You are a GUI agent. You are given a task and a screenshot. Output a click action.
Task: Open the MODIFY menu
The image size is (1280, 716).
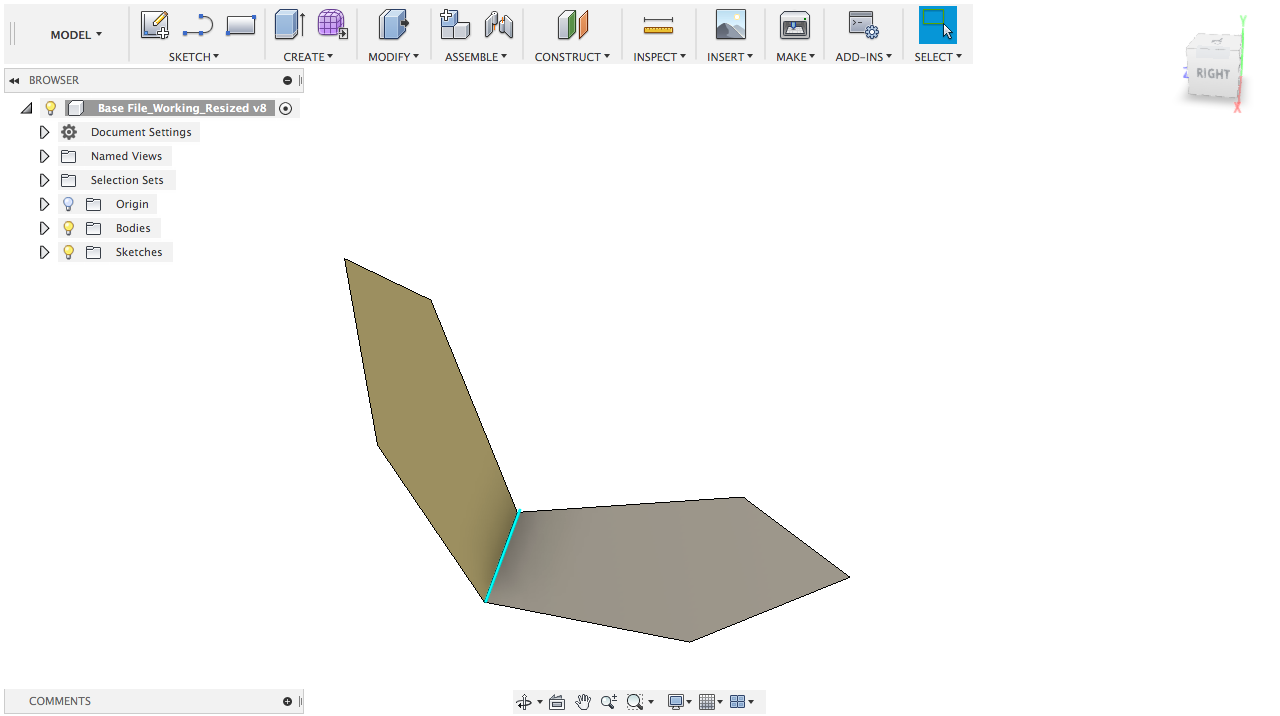point(393,57)
